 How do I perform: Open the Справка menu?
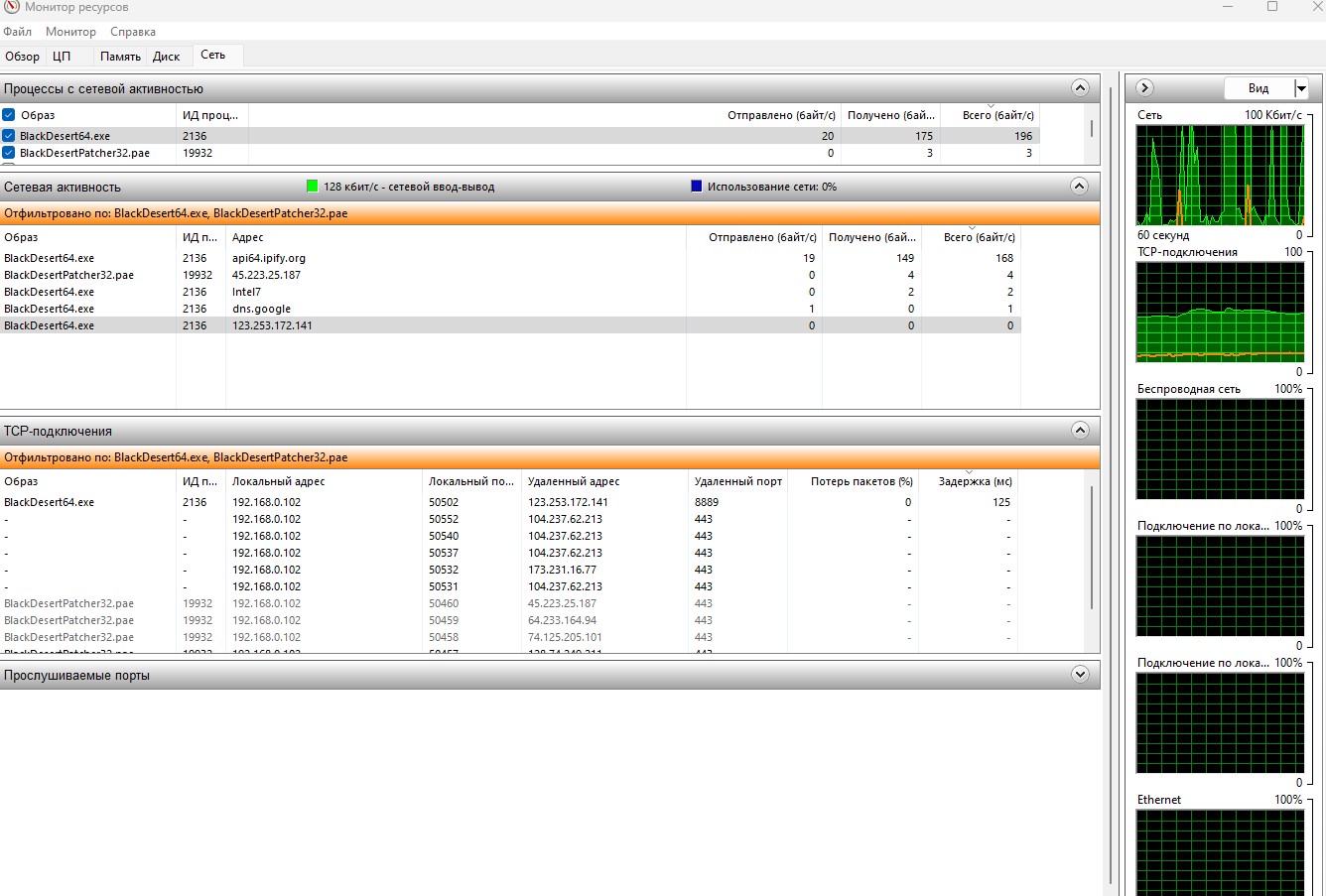click(133, 32)
